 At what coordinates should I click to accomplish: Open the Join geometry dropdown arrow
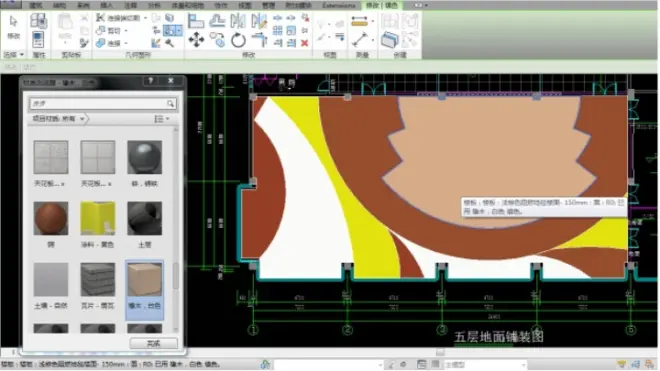(126, 43)
